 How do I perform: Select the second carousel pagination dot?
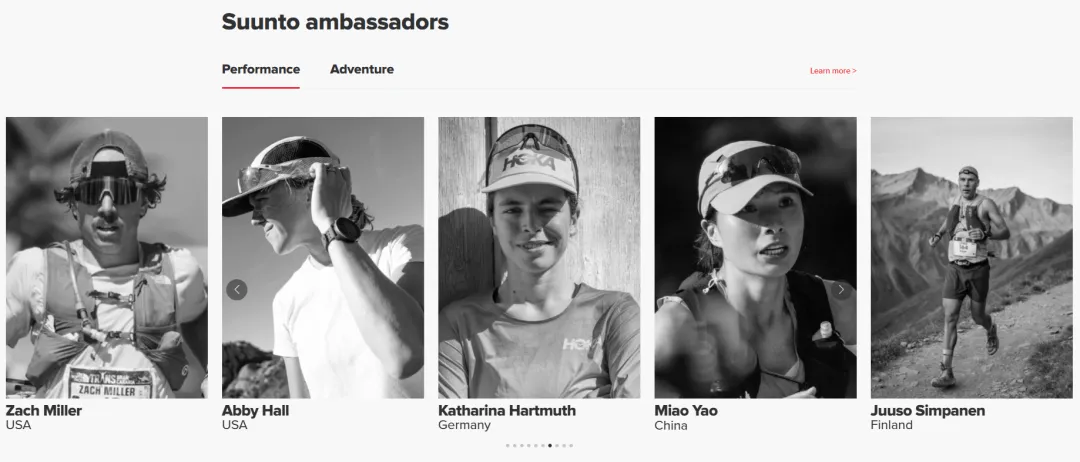(515, 445)
